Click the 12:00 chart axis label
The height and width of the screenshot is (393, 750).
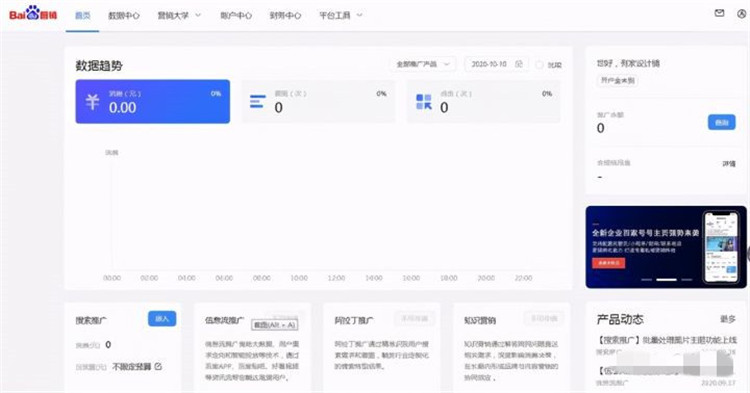[336, 278]
